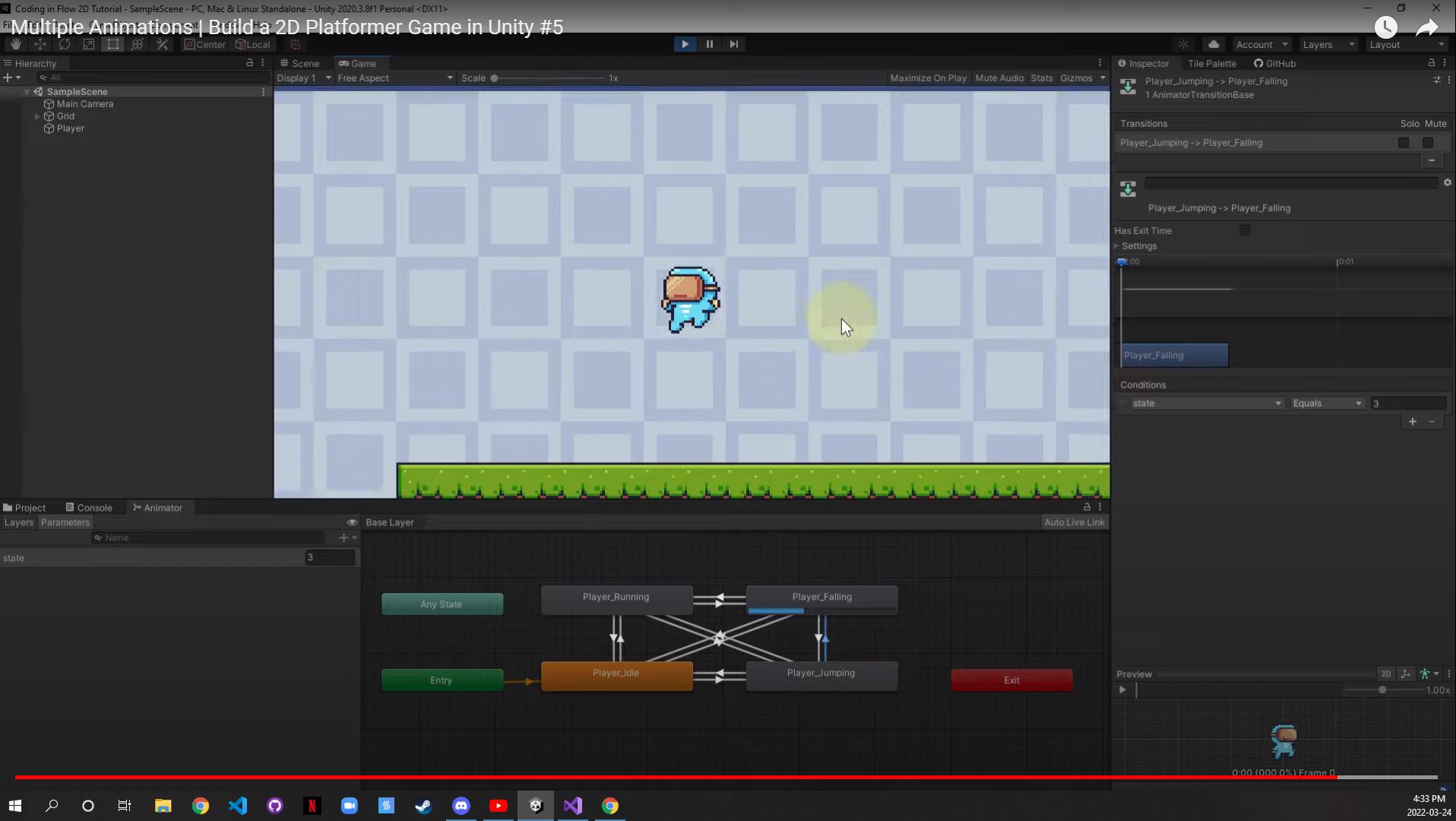This screenshot has height=821, width=1456.
Task: Toggle Maximize On Play
Action: (x=928, y=78)
